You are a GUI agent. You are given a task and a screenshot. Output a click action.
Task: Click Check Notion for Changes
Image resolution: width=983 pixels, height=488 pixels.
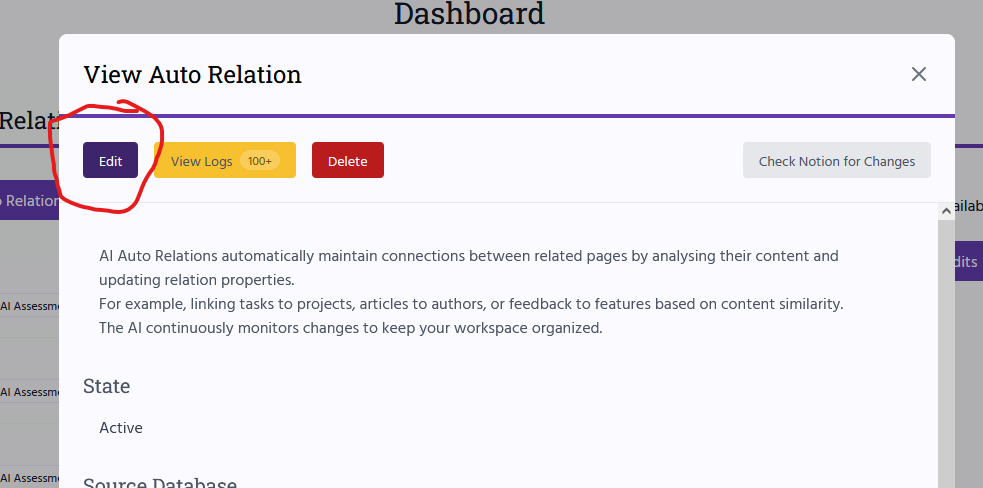837,161
